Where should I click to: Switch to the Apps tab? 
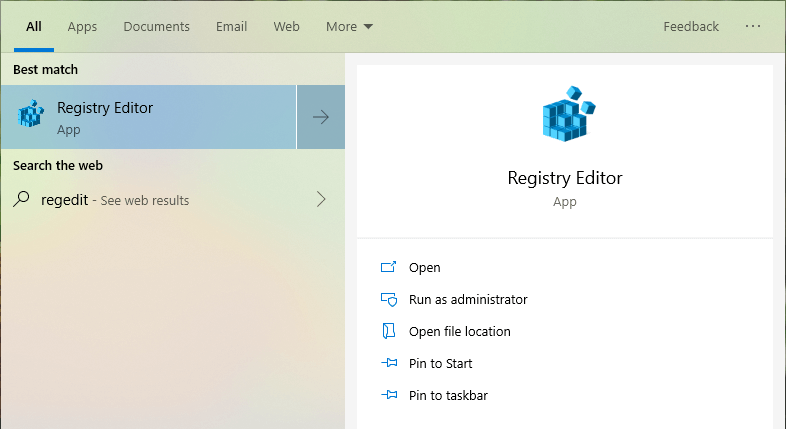pos(82,27)
